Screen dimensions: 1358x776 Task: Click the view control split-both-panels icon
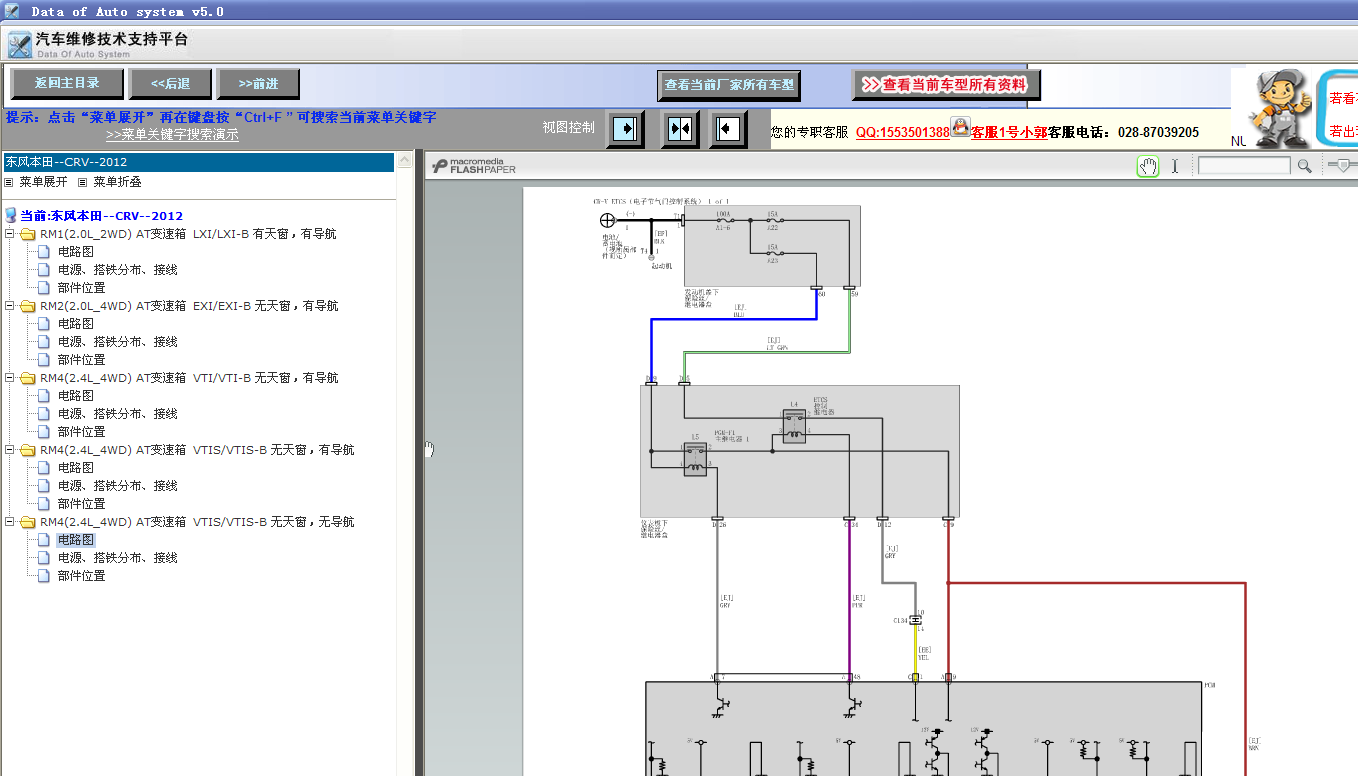[680, 129]
